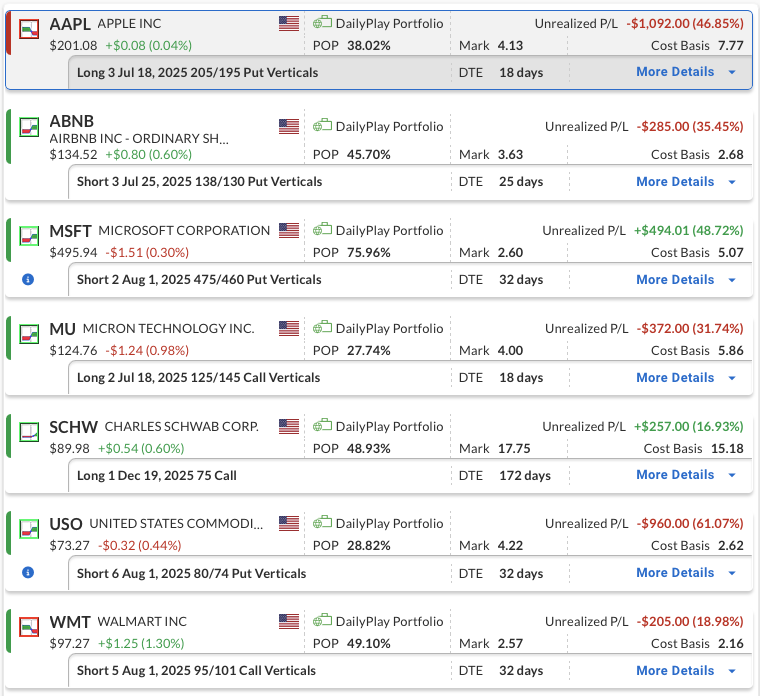This screenshot has width=760, height=696.
Task: Click the portfolio icon in SCHW row
Action: (322, 425)
